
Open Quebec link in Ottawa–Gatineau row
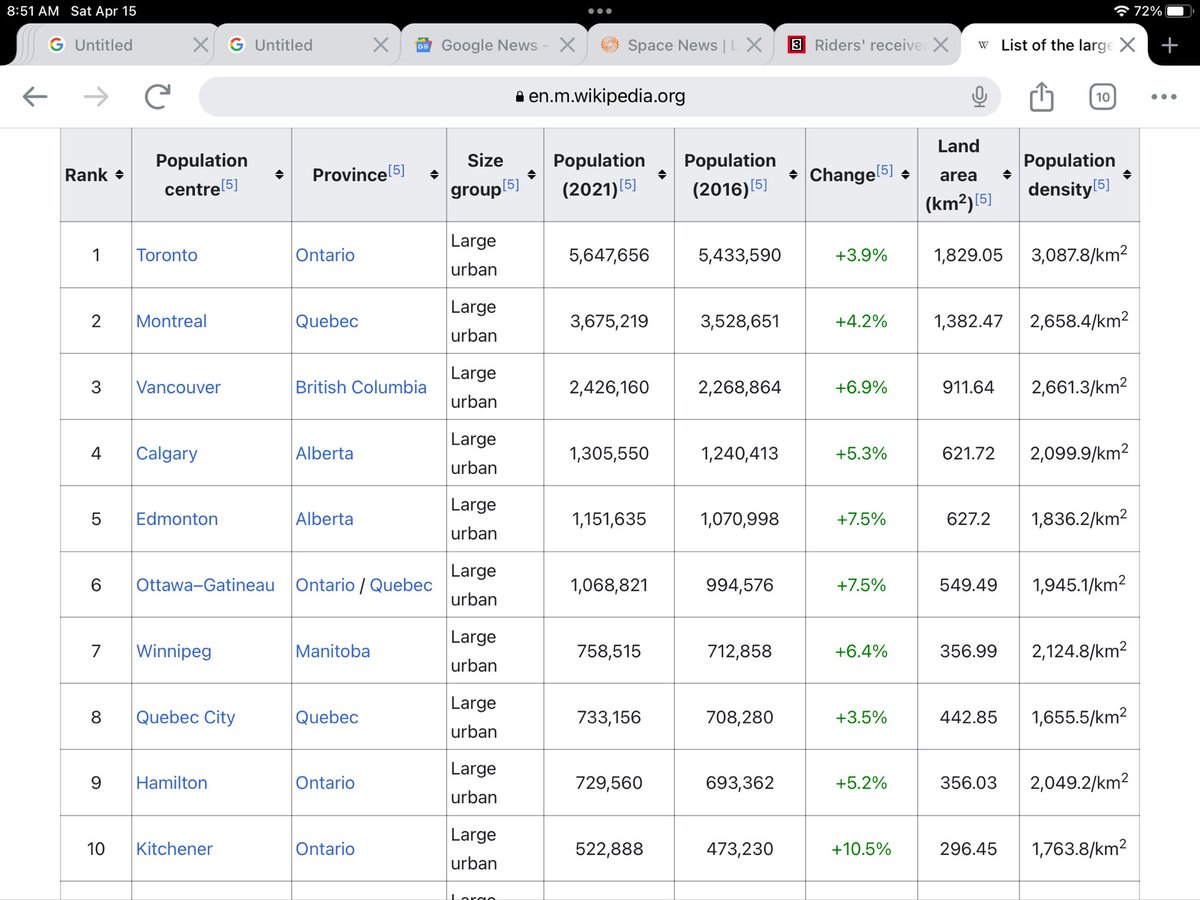tap(401, 585)
